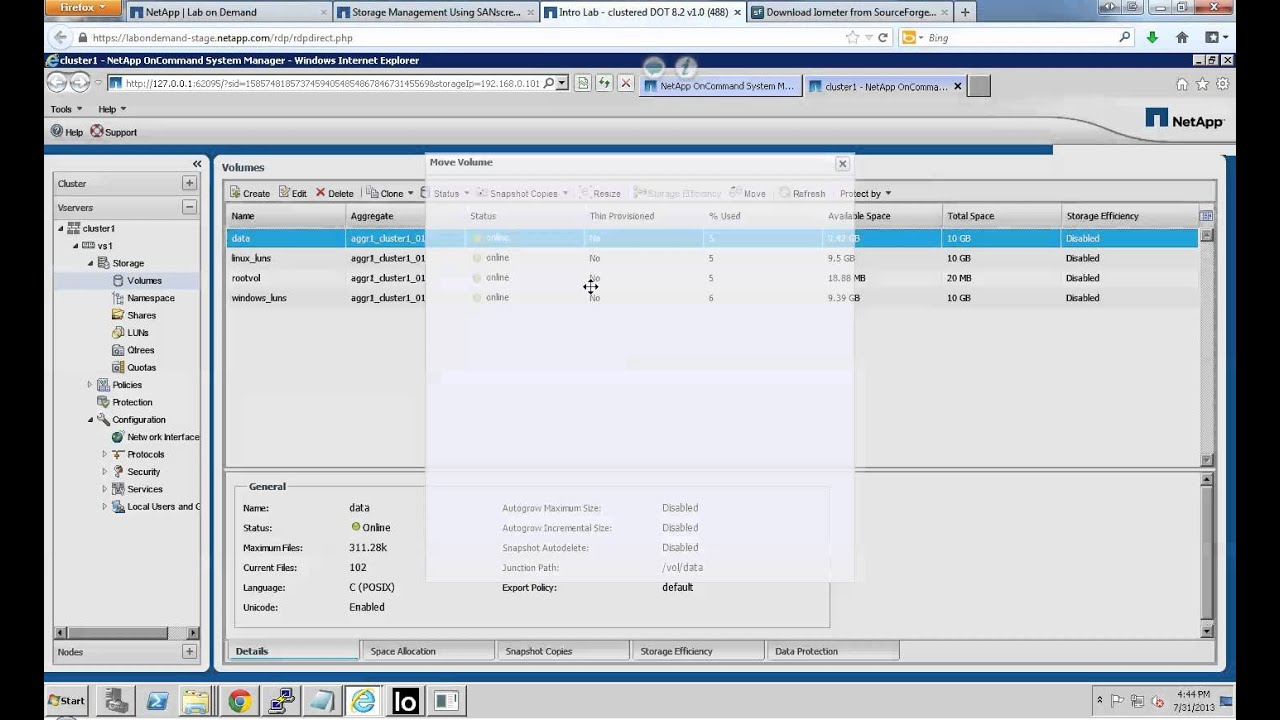Open the Clone toolbar dropdown

tap(390, 193)
